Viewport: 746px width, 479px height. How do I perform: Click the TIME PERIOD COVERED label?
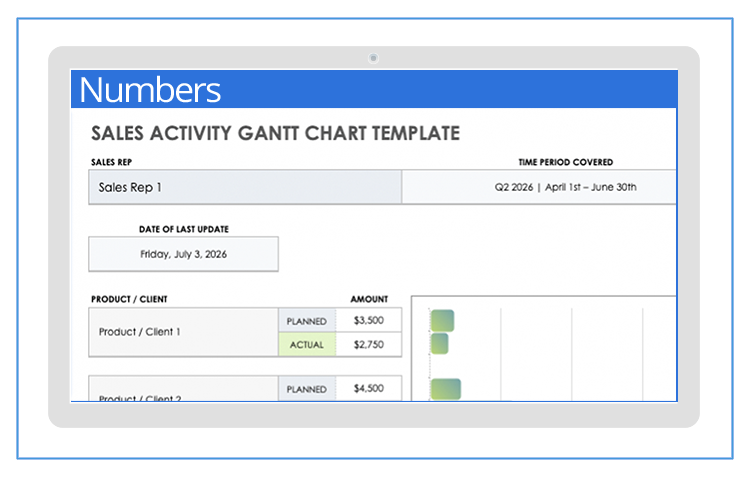pos(566,162)
